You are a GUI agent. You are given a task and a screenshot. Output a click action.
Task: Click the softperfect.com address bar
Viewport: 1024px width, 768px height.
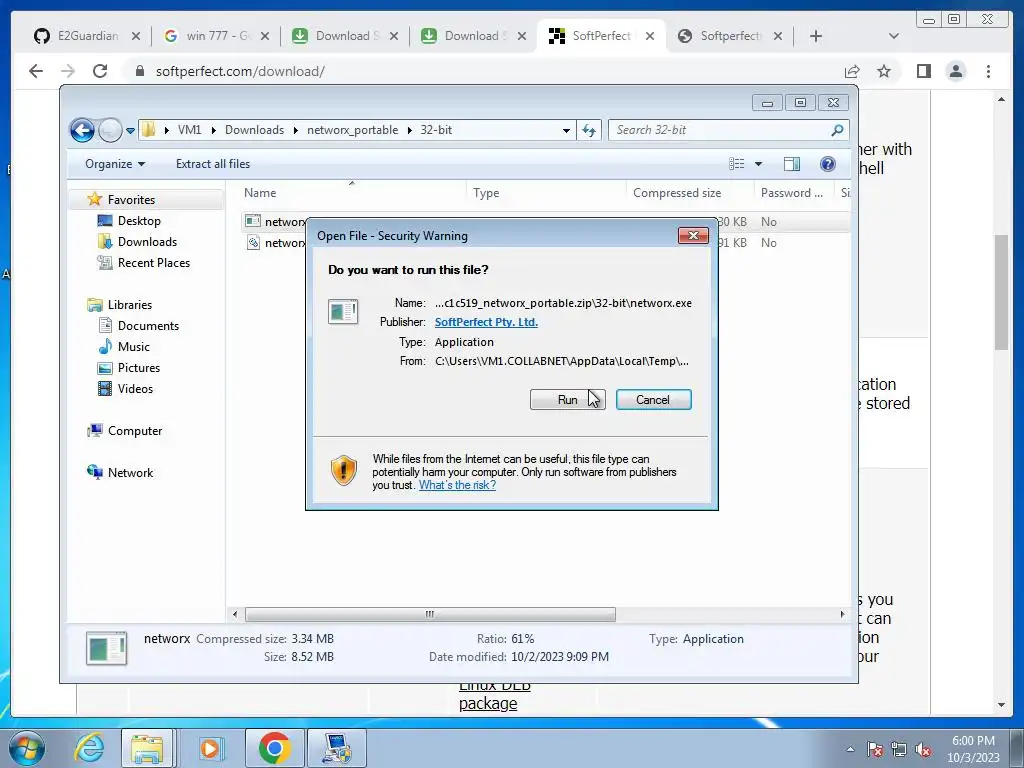coord(483,71)
